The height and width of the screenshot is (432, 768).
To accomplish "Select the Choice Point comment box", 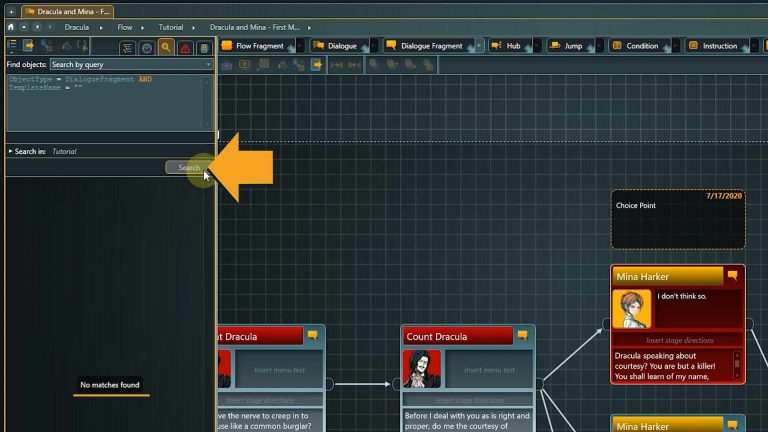I will 678,219.
